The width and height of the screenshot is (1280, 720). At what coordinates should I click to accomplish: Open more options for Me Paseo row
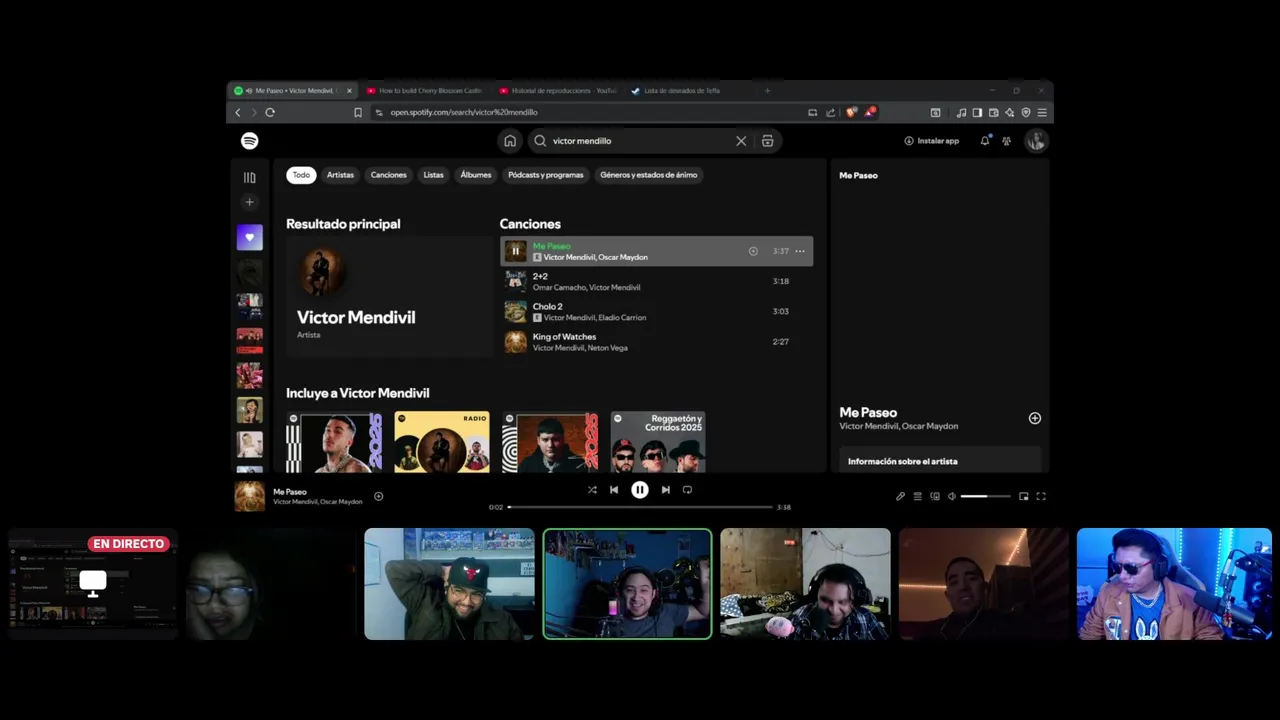[800, 251]
